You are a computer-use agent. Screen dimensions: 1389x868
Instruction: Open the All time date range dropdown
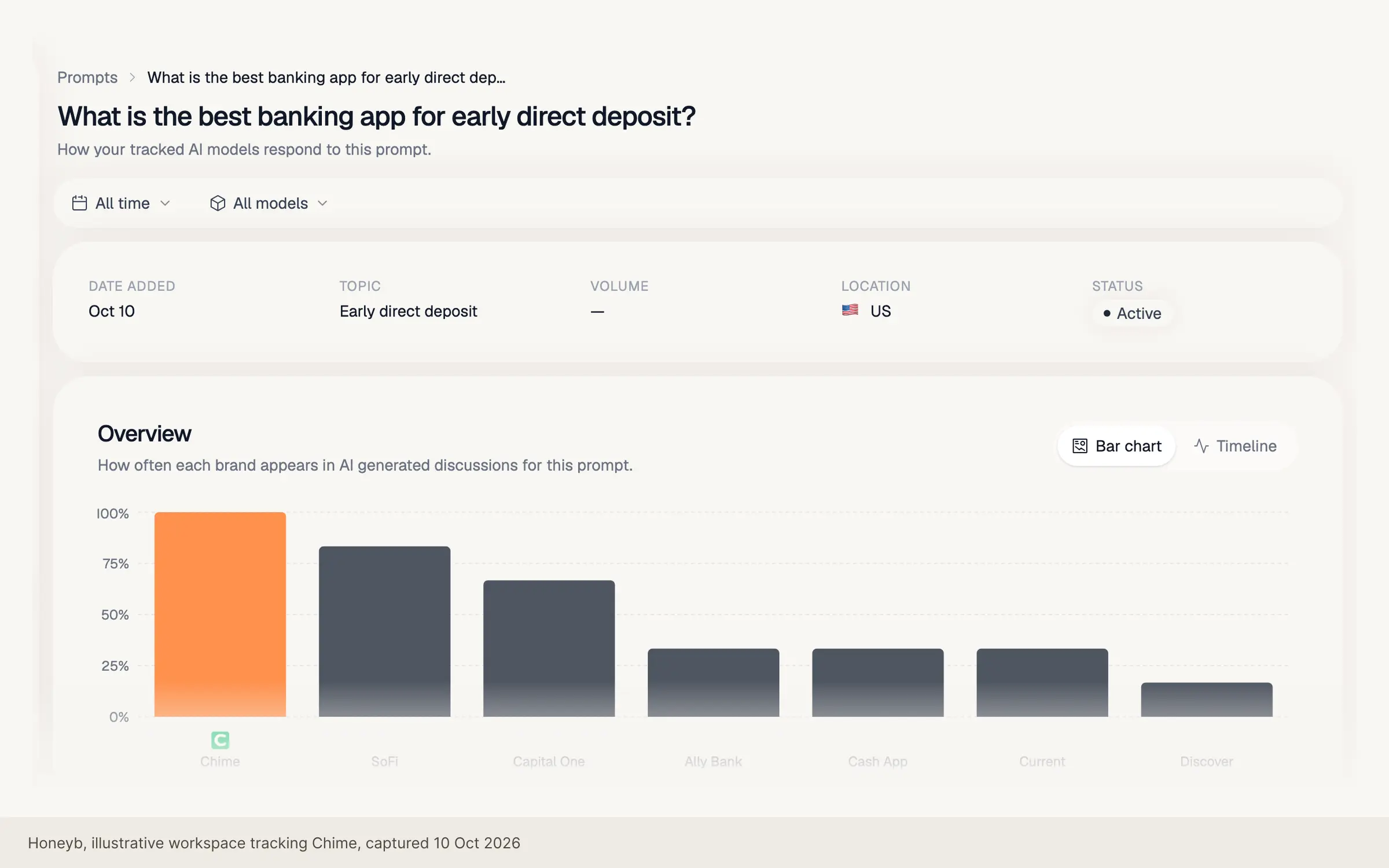(x=121, y=203)
